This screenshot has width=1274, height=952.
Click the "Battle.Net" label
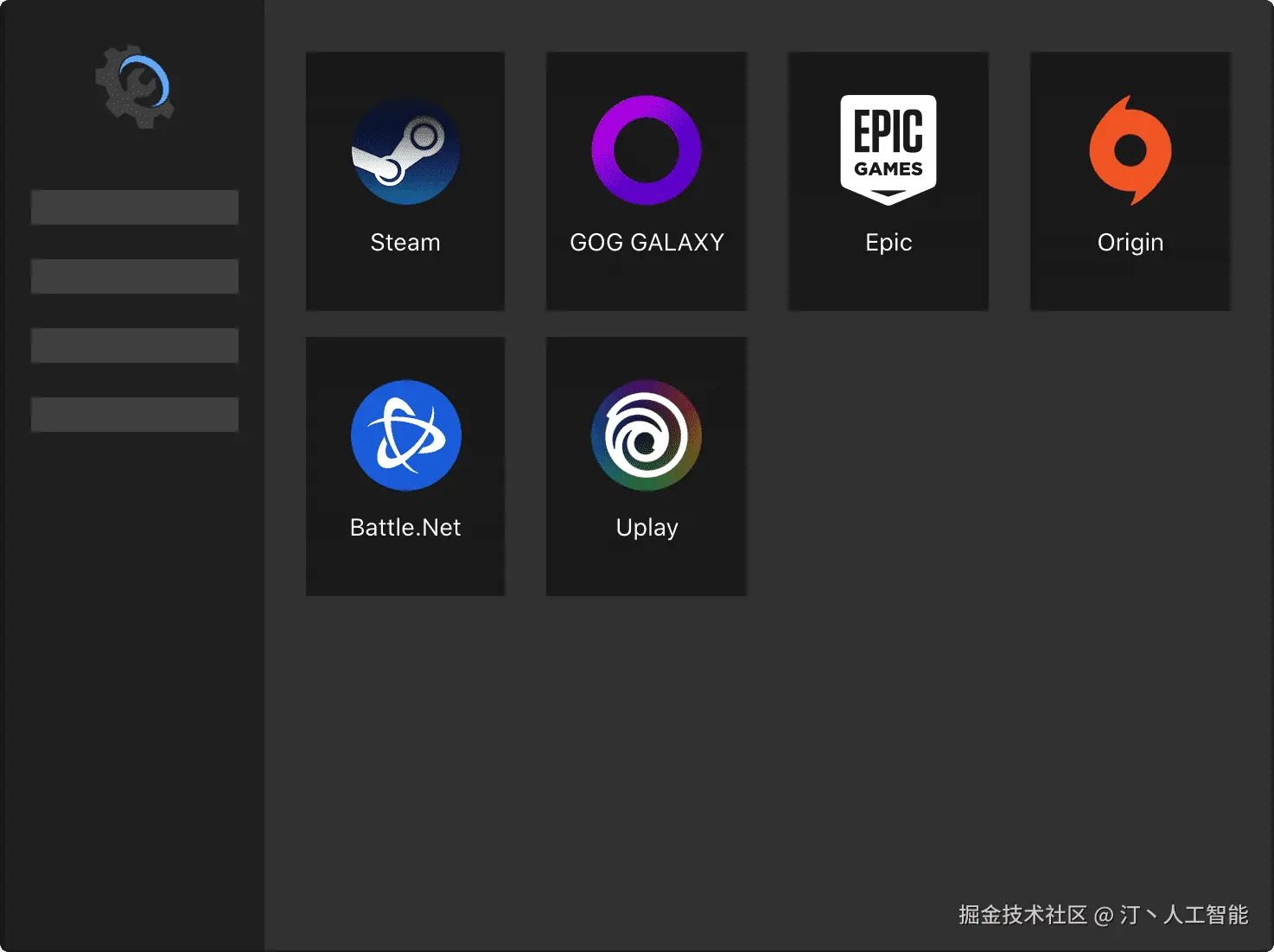(405, 528)
